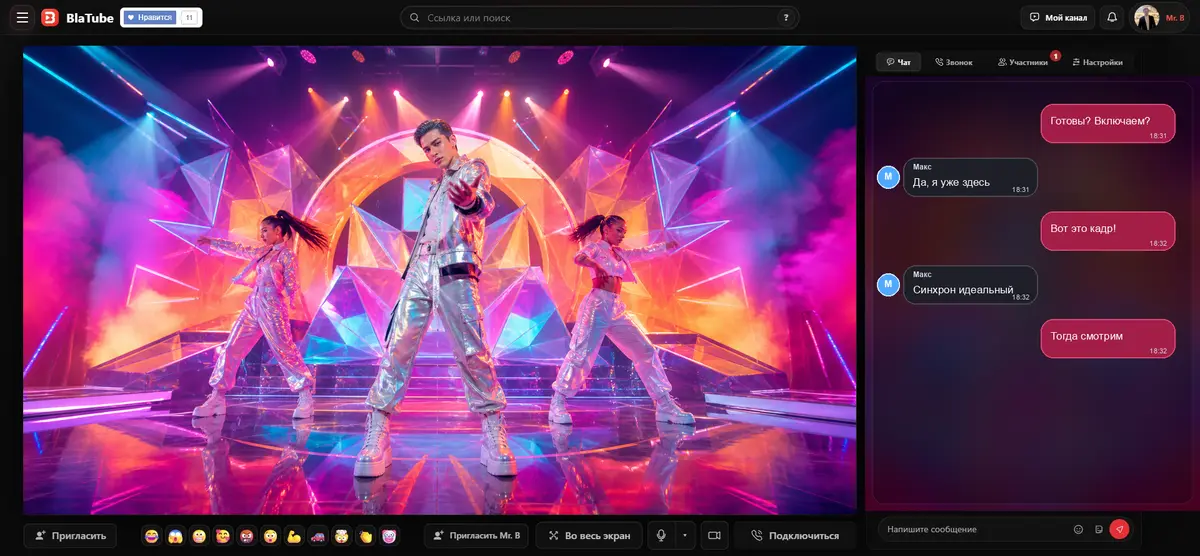1200x556 pixels.
Task: Click the video stream of dancers
Action: (x=440, y=280)
